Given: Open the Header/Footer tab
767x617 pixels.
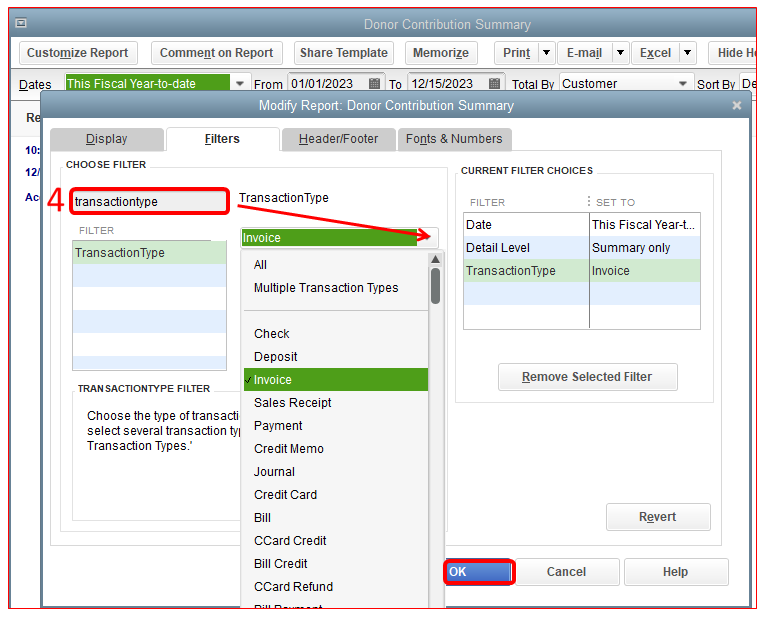Looking at the screenshot, I should (338, 139).
